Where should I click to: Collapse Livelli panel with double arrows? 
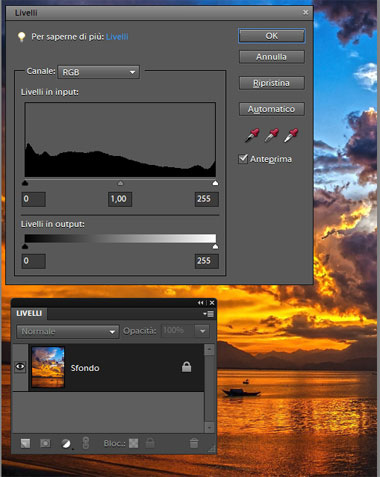[x=200, y=303]
